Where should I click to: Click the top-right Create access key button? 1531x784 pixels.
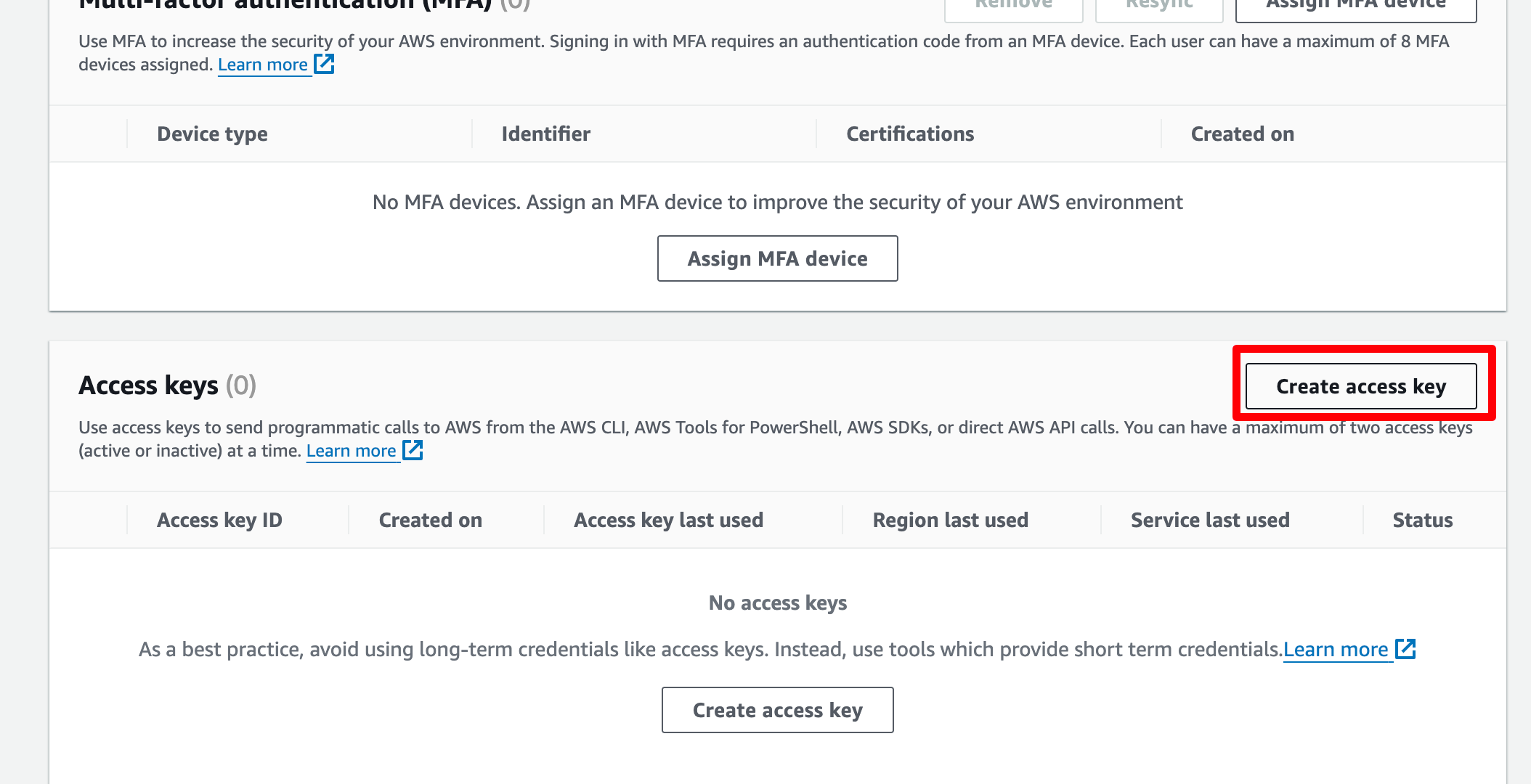1361,386
